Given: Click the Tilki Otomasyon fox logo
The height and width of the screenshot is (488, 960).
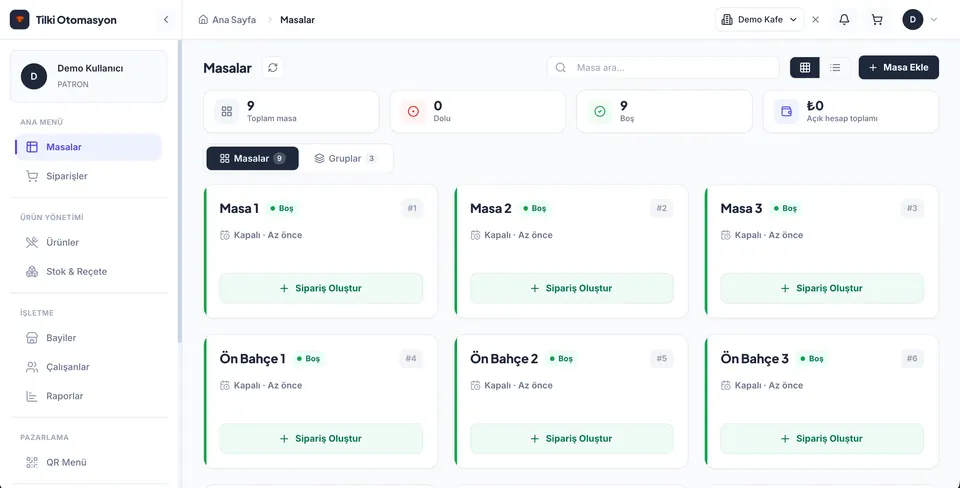Looking at the screenshot, I should click(x=20, y=20).
